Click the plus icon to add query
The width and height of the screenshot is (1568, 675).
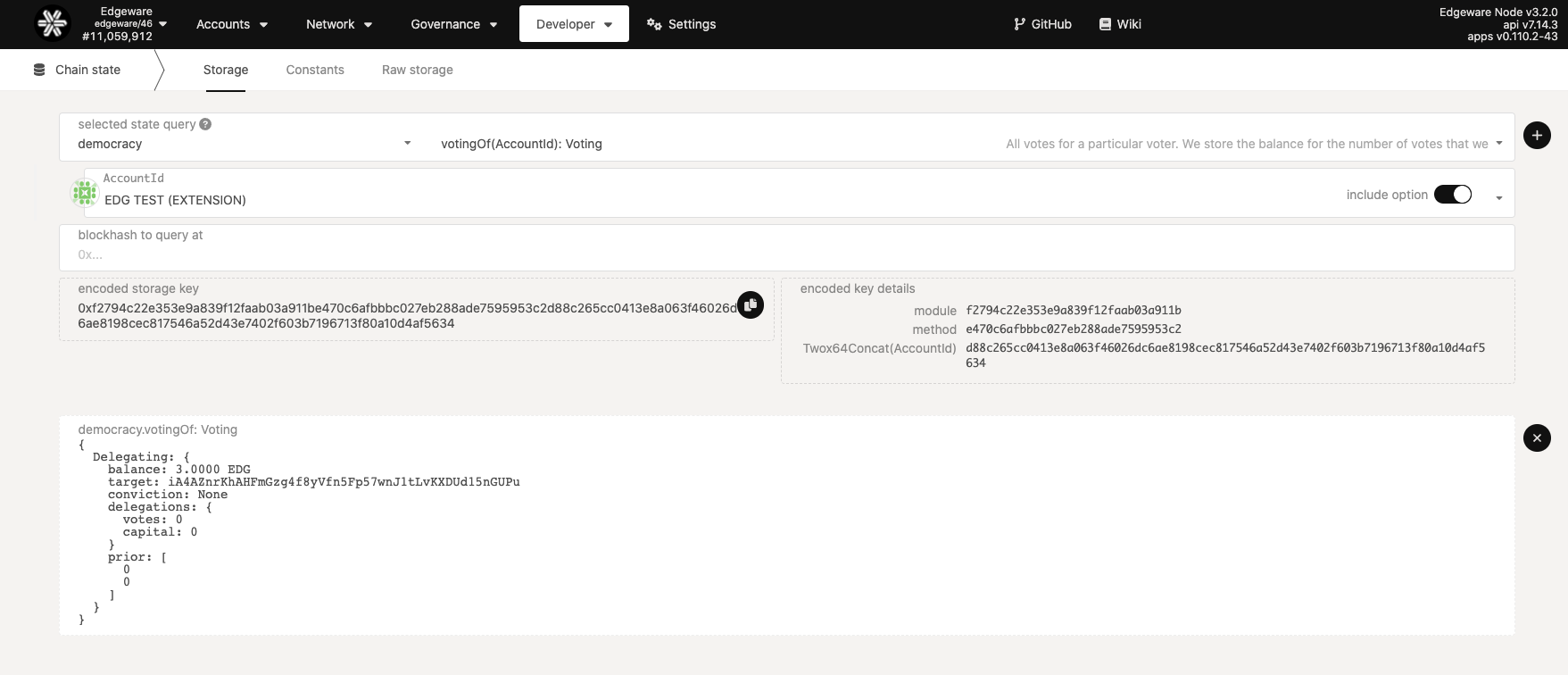pyautogui.click(x=1537, y=136)
